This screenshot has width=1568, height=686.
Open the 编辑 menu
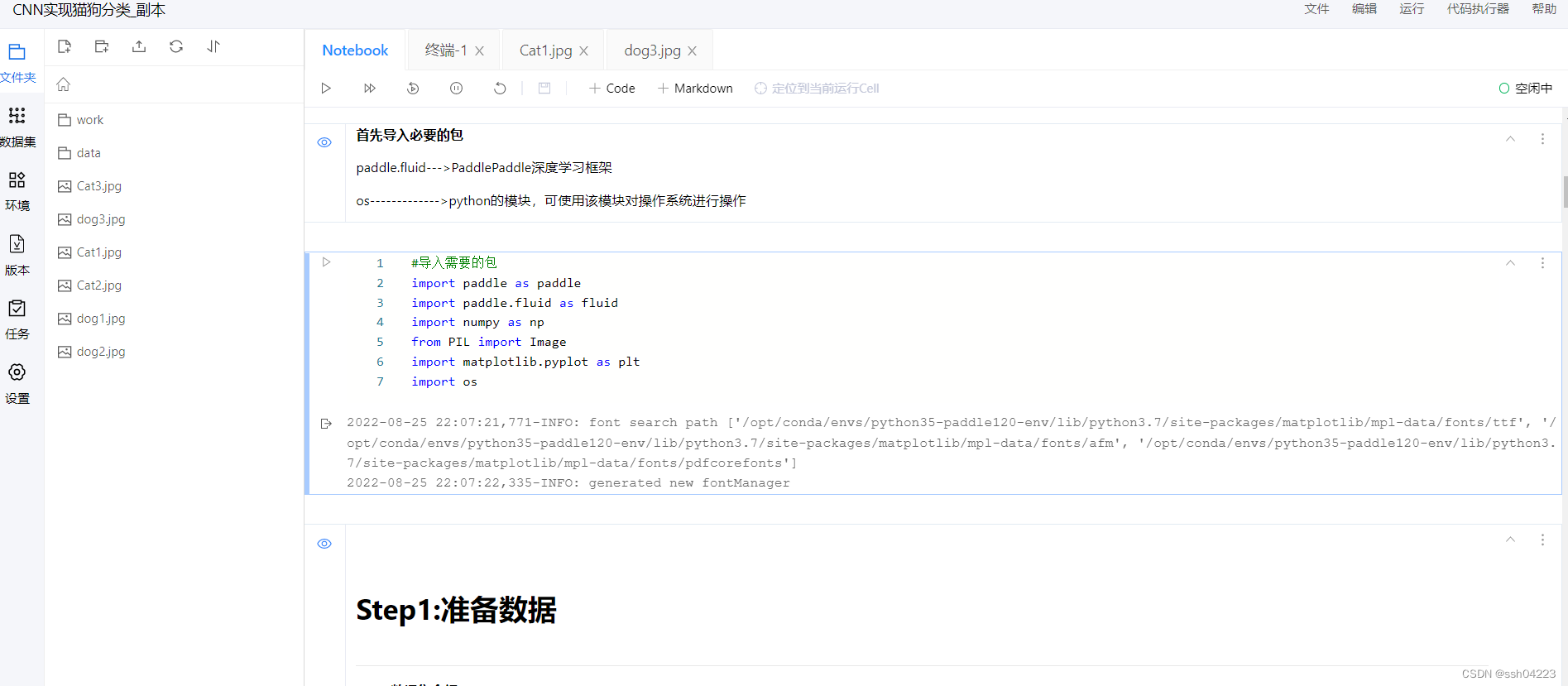click(x=1364, y=9)
